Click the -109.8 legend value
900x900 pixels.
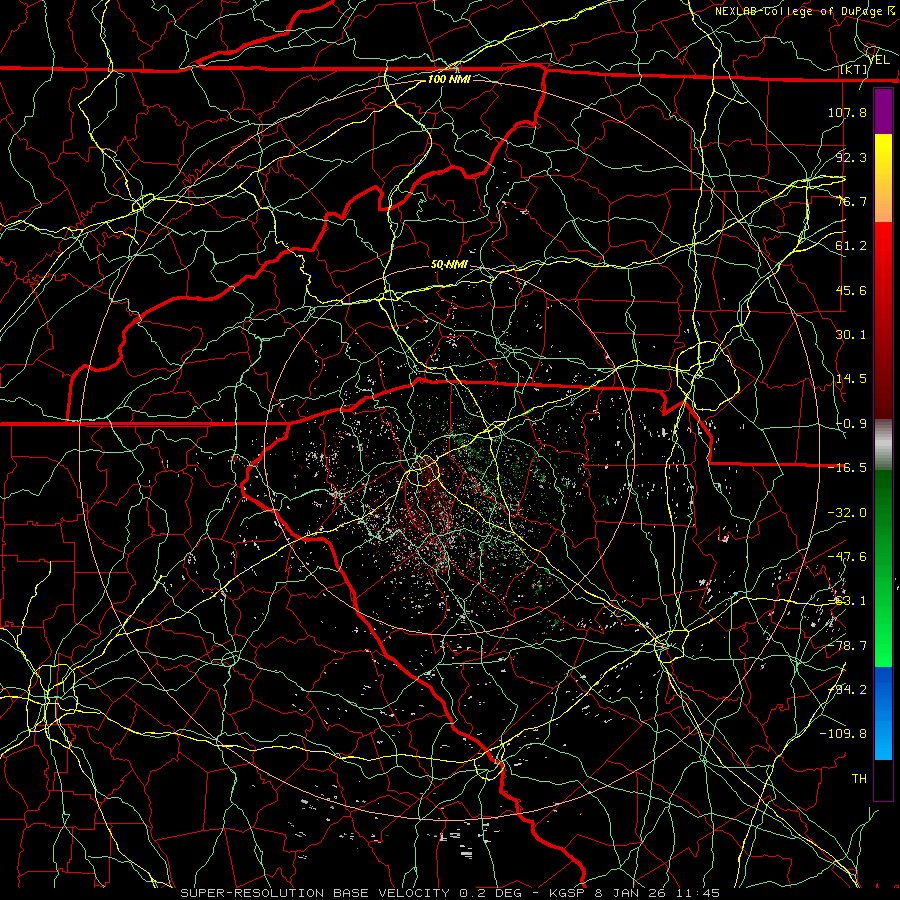pos(843,734)
